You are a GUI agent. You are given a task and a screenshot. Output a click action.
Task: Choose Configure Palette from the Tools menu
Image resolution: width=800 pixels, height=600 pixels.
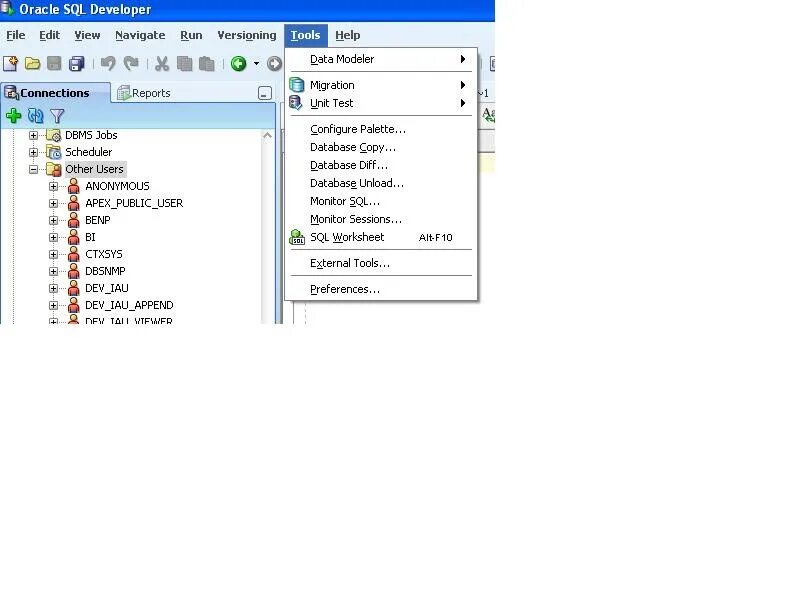click(381, 129)
